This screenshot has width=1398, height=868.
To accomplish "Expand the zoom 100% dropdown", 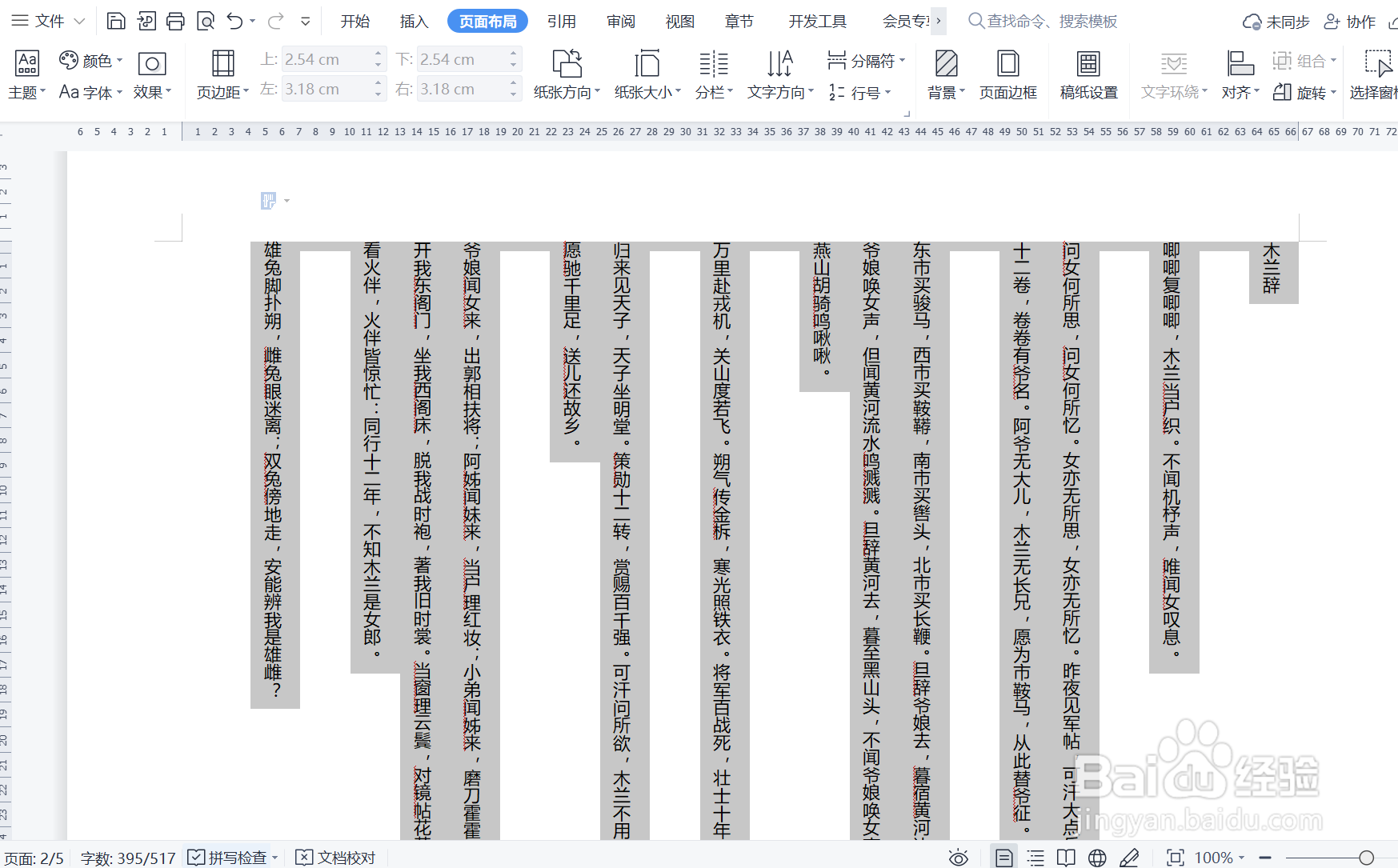I will (1241, 858).
